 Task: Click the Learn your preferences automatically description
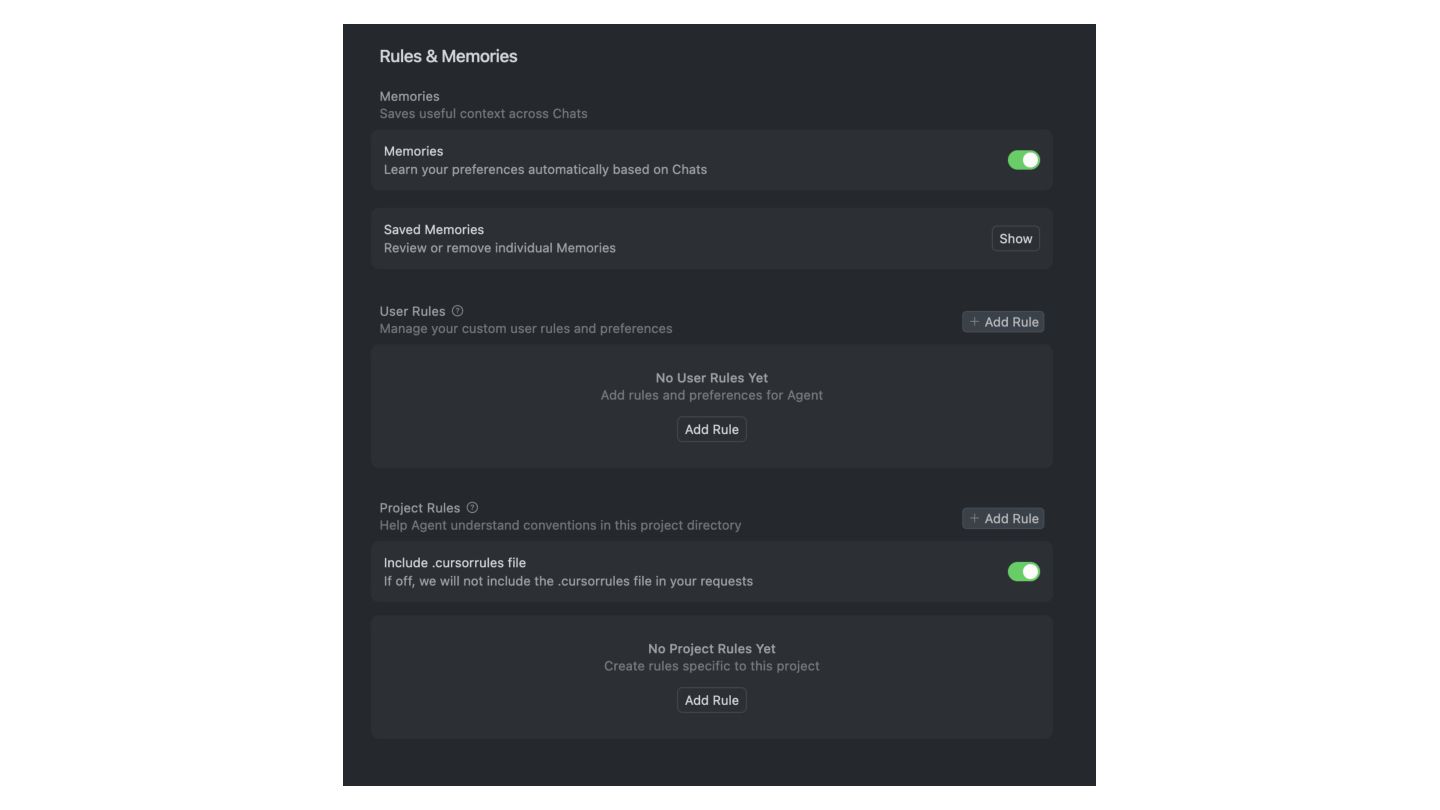pos(545,170)
